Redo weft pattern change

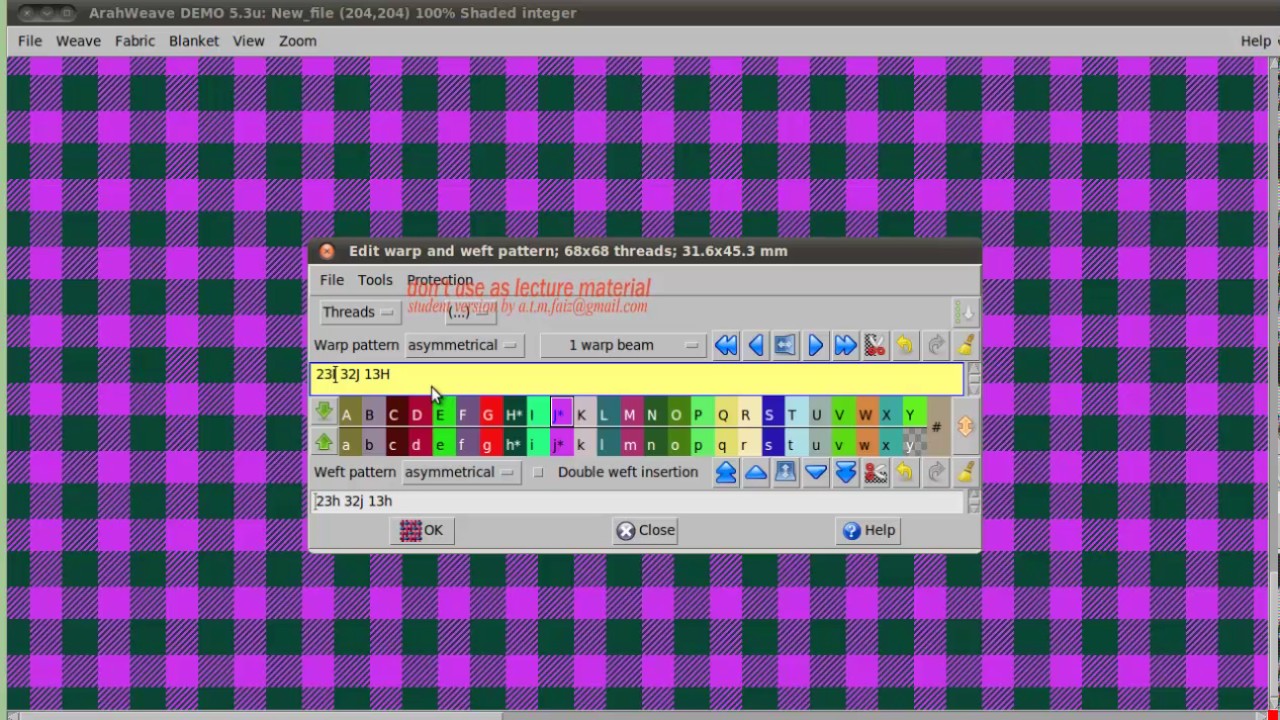click(936, 472)
